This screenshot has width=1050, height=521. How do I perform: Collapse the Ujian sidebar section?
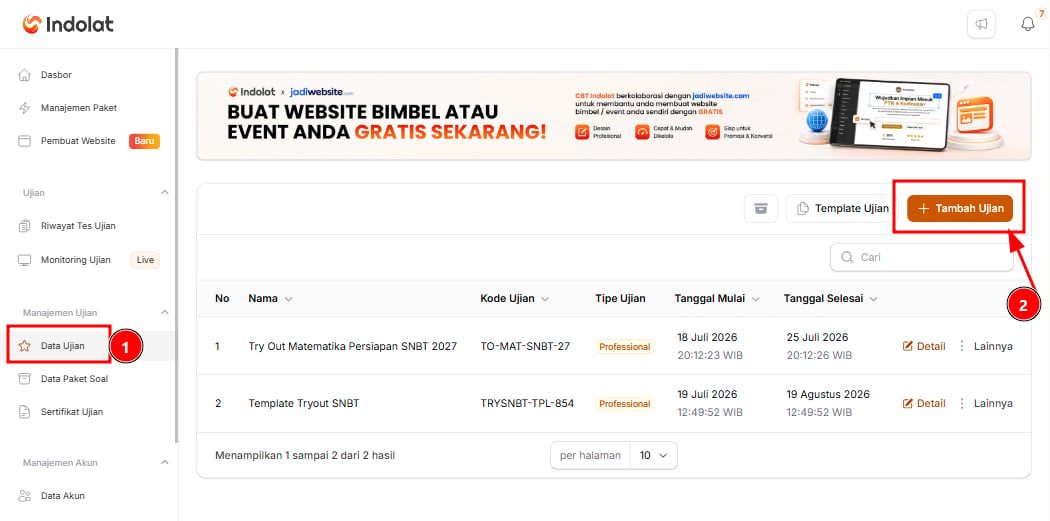165,193
